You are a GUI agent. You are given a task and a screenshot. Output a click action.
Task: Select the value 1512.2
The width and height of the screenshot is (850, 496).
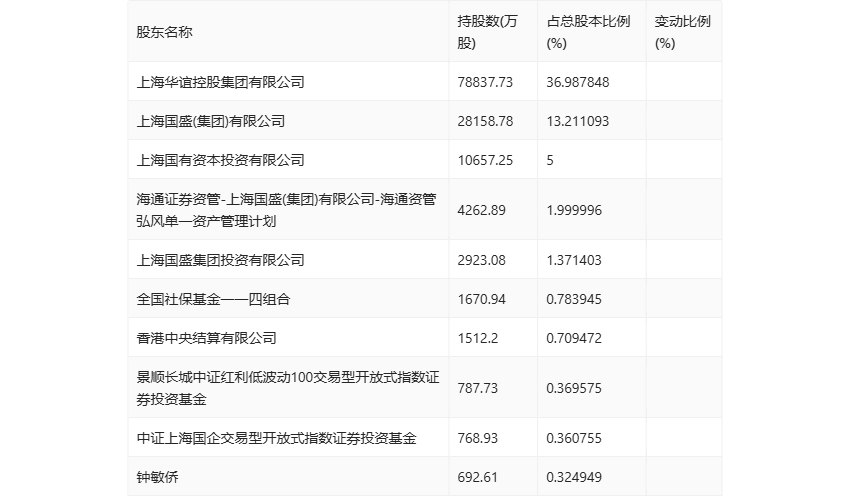tap(478, 338)
